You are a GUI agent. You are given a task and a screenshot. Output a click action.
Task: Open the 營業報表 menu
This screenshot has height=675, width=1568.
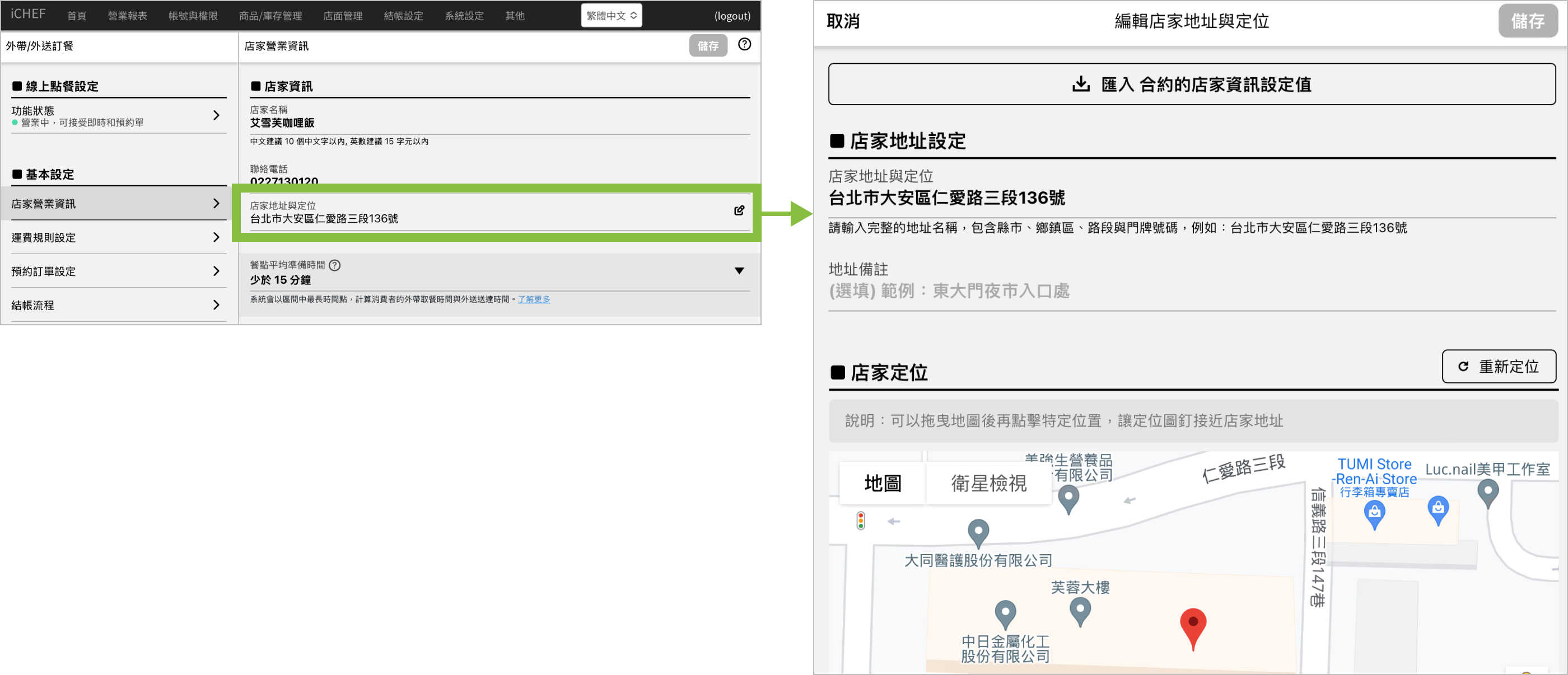pos(127,16)
